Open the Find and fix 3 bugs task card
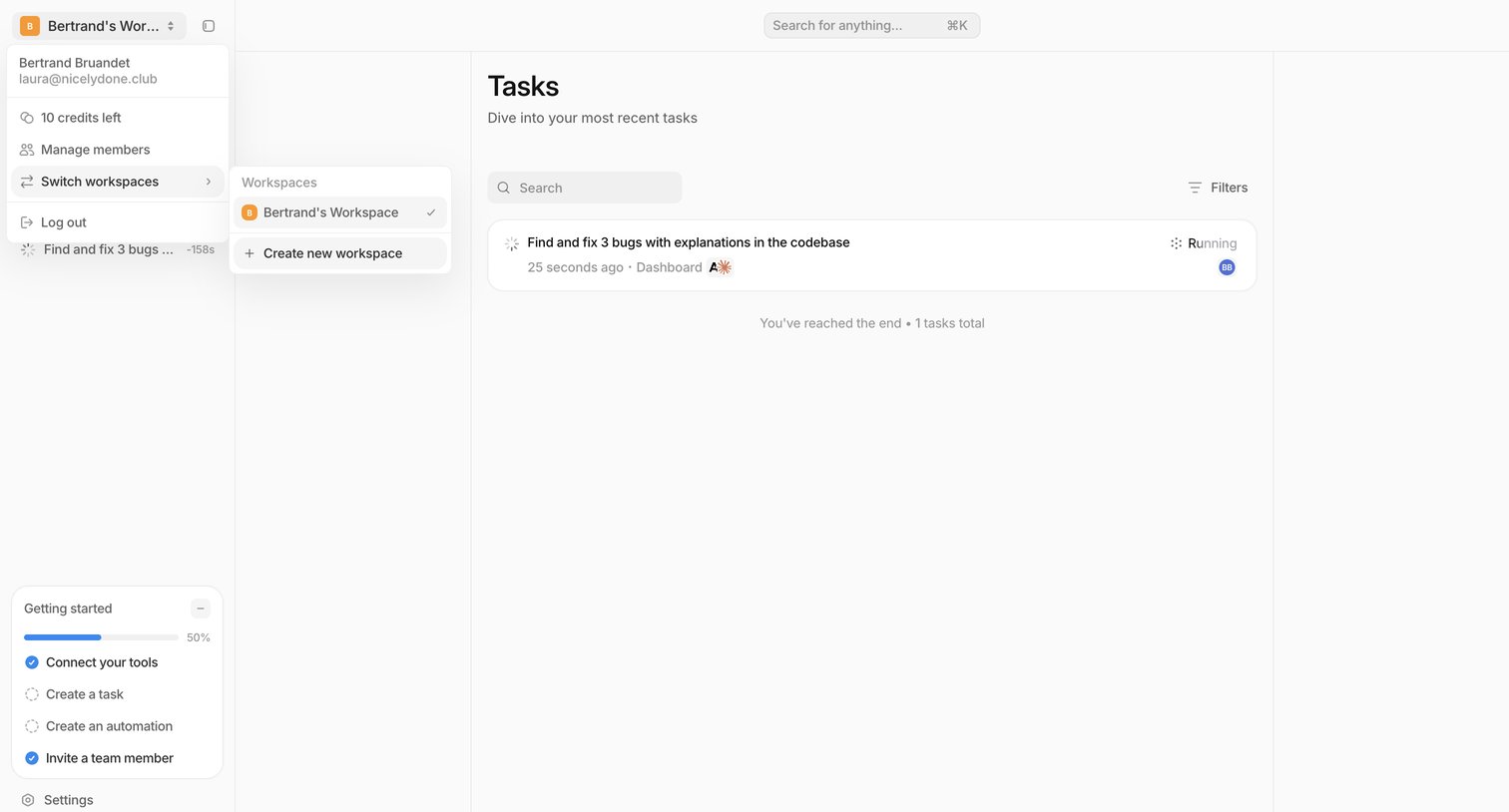The width and height of the screenshot is (1509, 812). click(872, 255)
